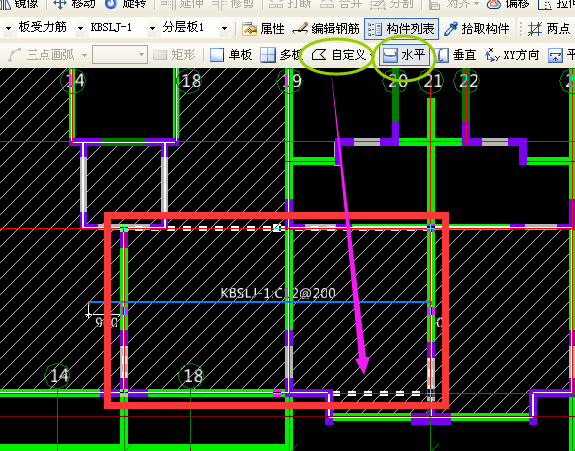This screenshot has height=451, width=575.
Task: Open the 属性 properties panel
Action: pos(264,29)
